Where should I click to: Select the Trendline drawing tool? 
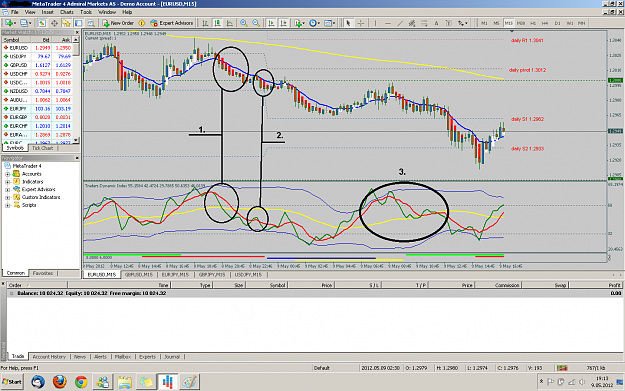click(x=400, y=23)
